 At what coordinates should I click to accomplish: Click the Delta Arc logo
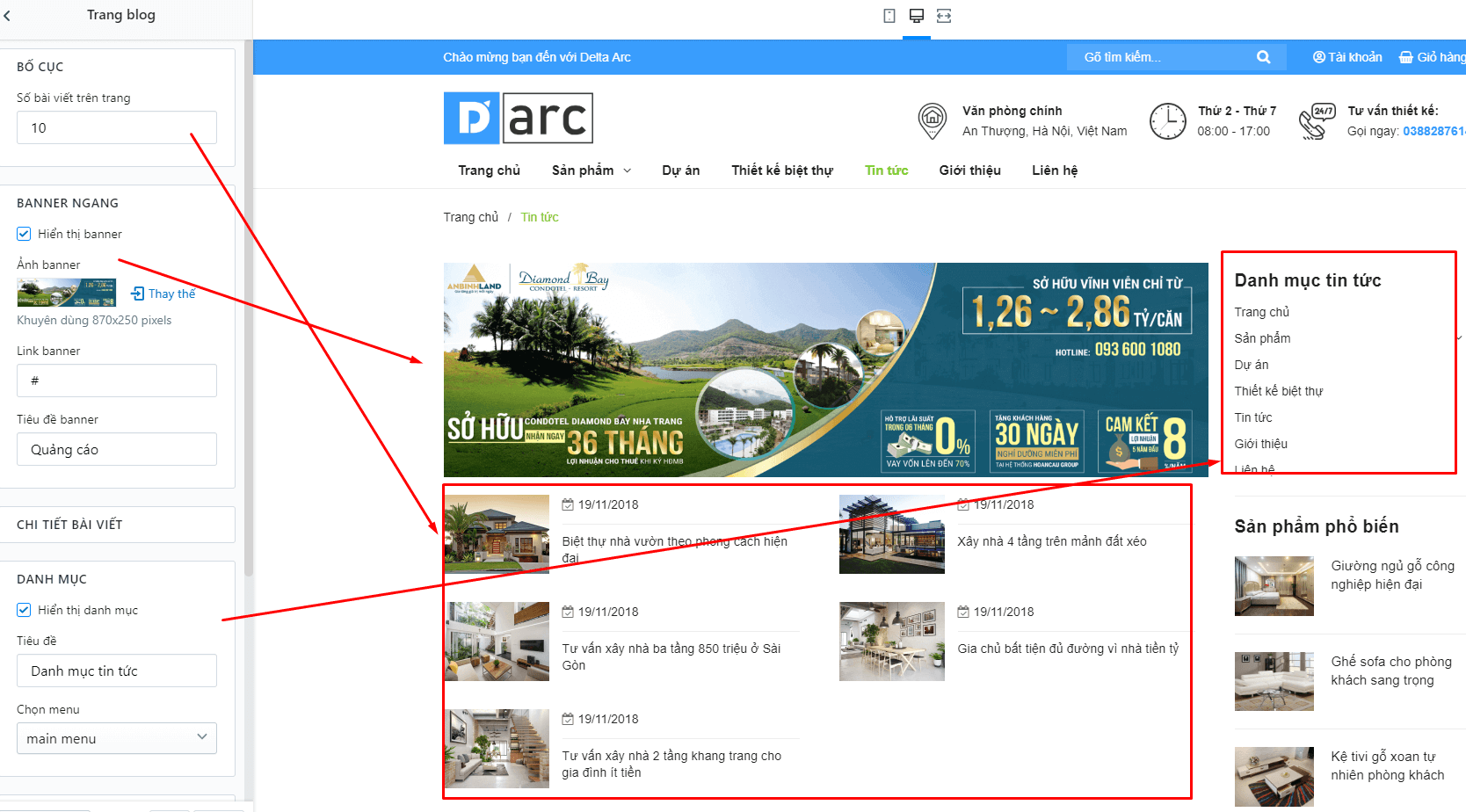point(519,118)
